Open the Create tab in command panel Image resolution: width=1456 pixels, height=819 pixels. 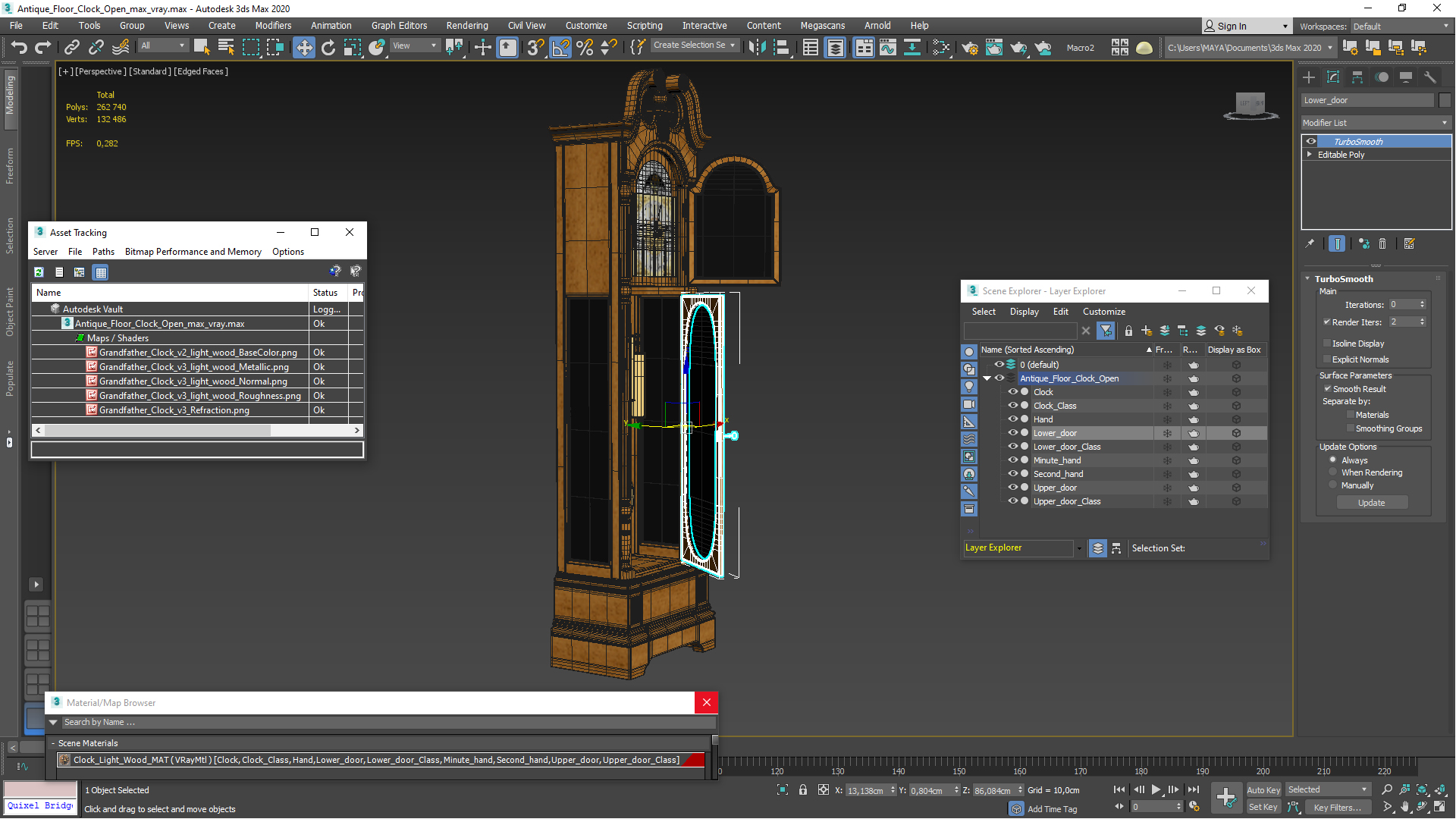pos(1309,77)
